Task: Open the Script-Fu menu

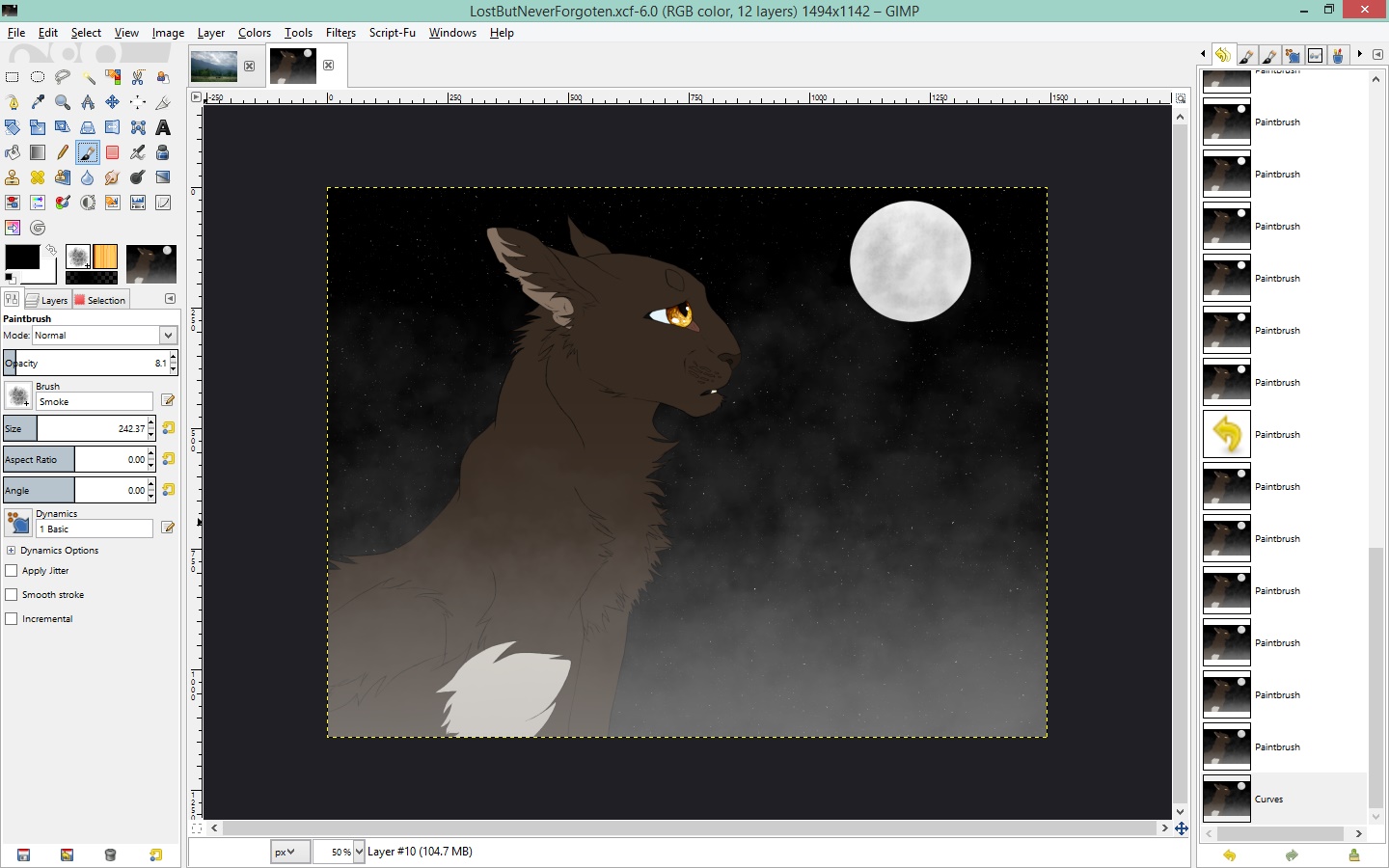Action: 393,33
